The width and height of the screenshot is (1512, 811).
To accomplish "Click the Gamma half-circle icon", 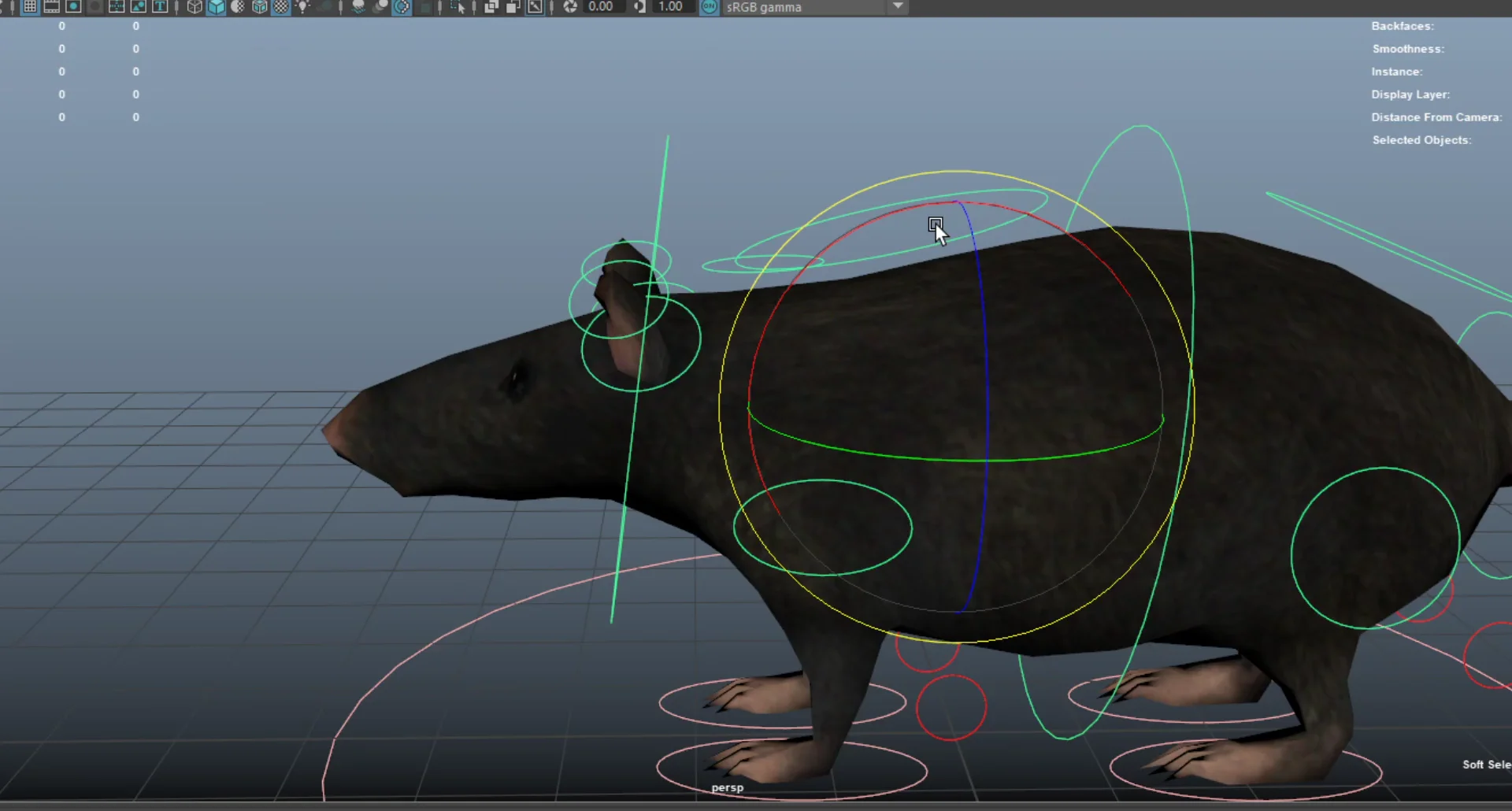I will pyautogui.click(x=639, y=6).
